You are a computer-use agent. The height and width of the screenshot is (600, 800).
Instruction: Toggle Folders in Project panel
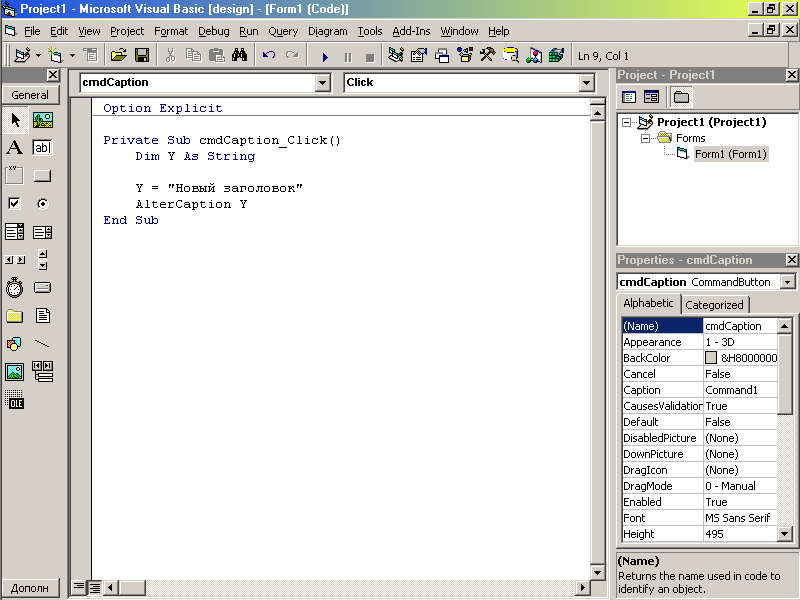(681, 97)
